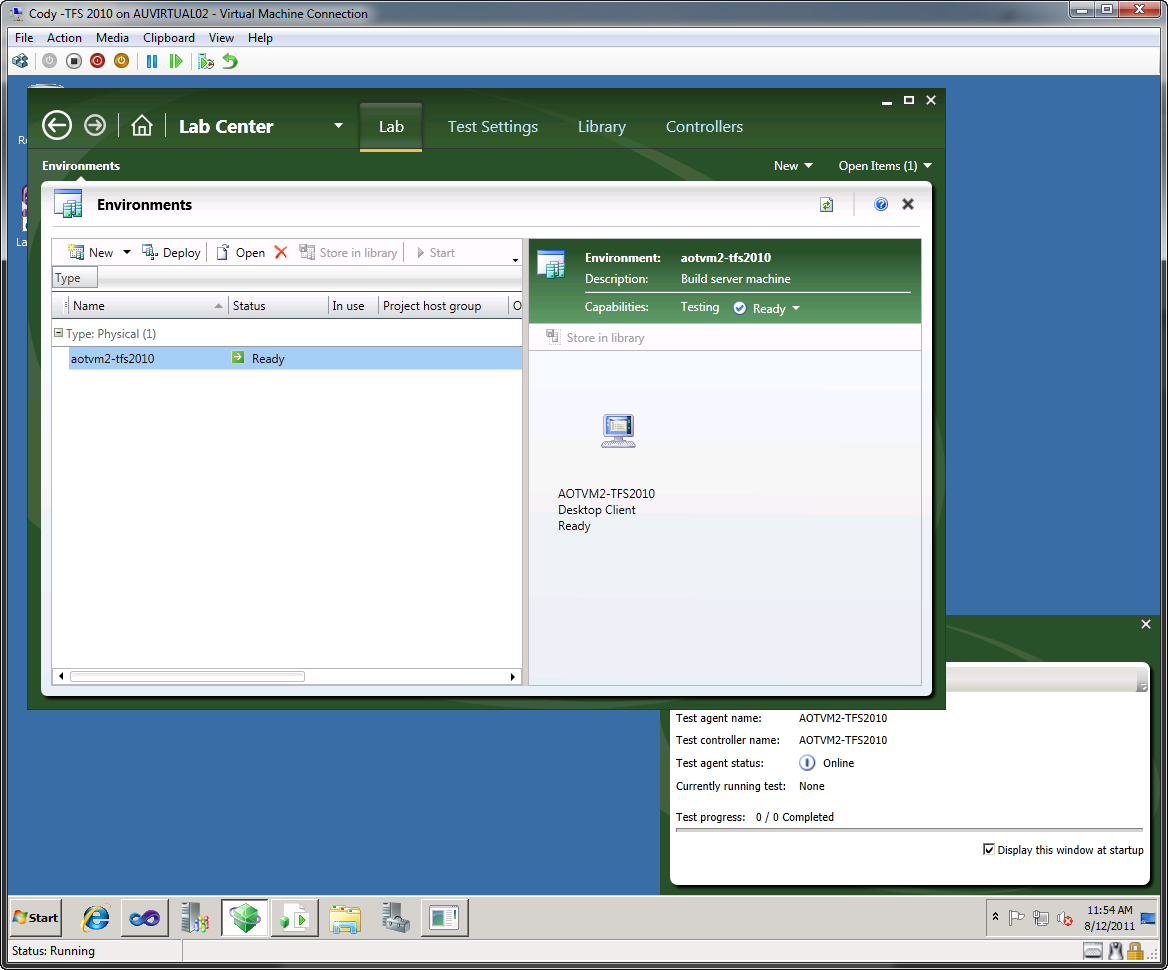Open the Lab Center dropdown arrow
Viewport: 1168px width, 970px height.
[x=338, y=126]
